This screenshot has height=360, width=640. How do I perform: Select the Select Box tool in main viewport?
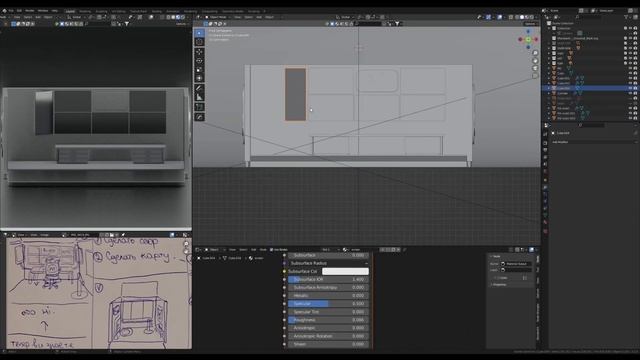coord(199,33)
